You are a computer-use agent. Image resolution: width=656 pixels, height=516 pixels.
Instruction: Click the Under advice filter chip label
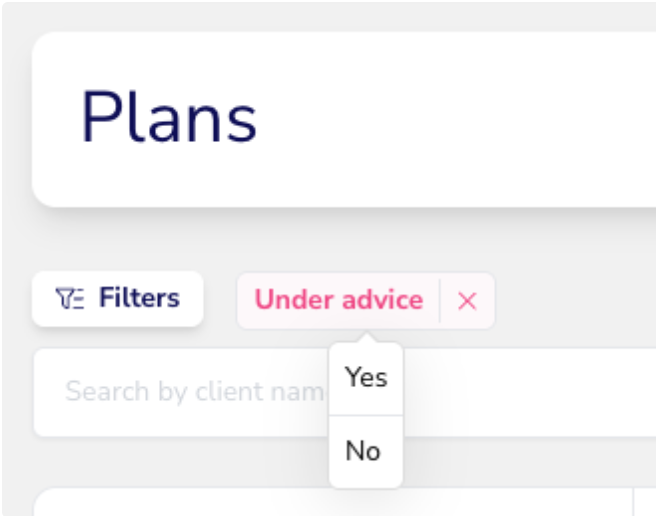pyautogui.click(x=339, y=300)
